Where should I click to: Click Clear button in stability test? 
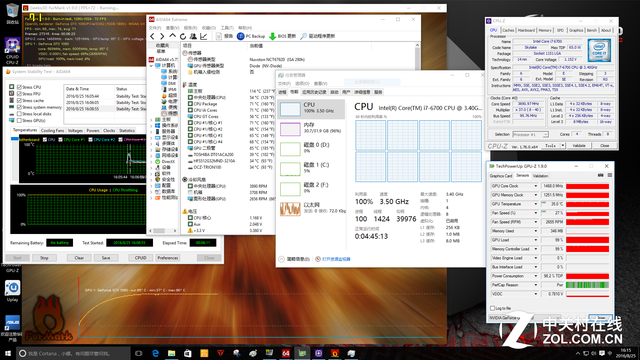pyautogui.click(x=79, y=258)
